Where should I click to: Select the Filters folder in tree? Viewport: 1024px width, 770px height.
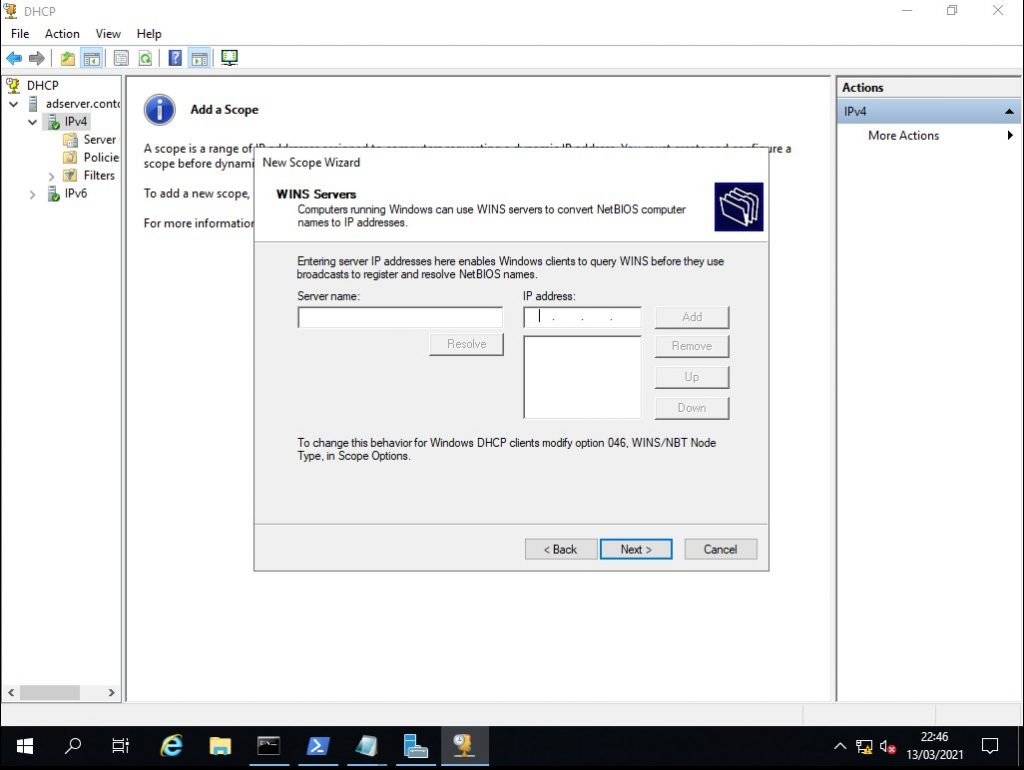(x=98, y=175)
